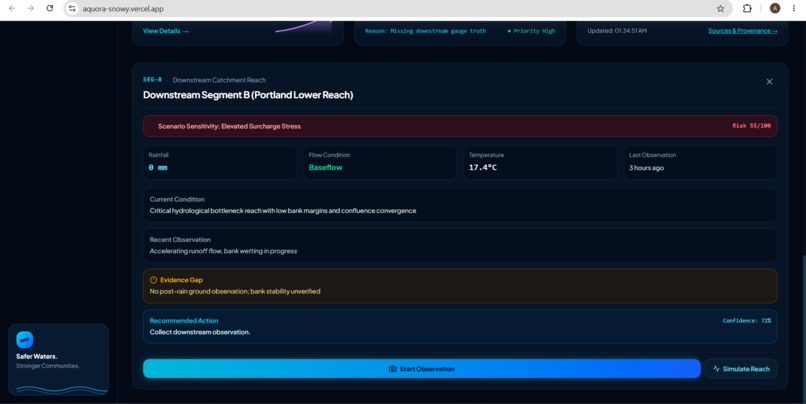Click the Downstream Catchment Reach label
The image size is (806, 404).
click(x=219, y=80)
